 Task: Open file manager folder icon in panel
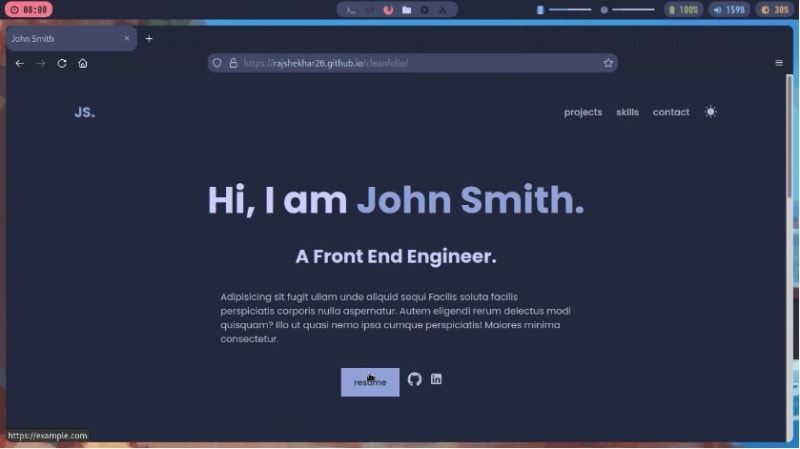(406, 9)
